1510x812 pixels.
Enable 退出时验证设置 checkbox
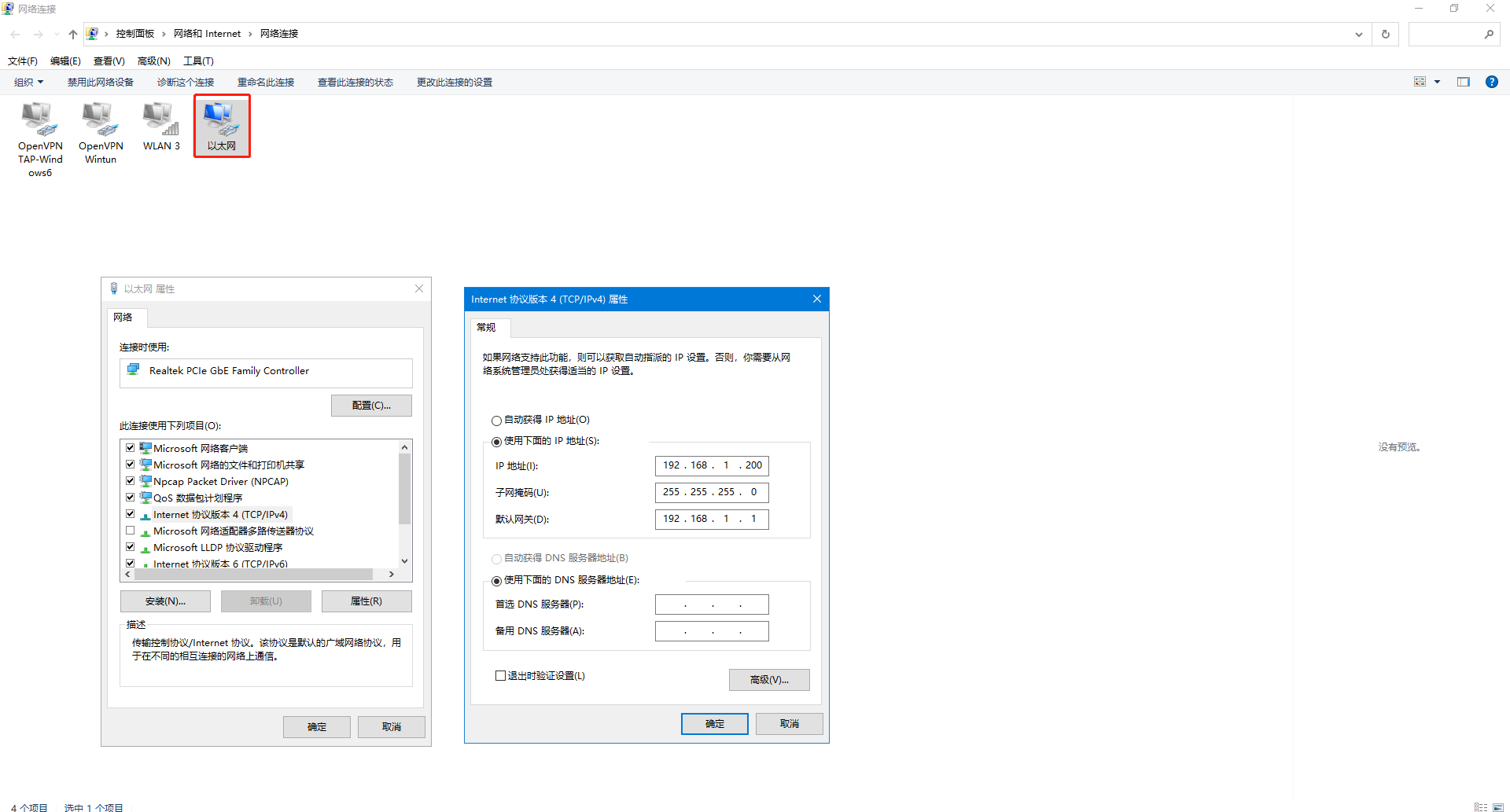pyautogui.click(x=500, y=676)
